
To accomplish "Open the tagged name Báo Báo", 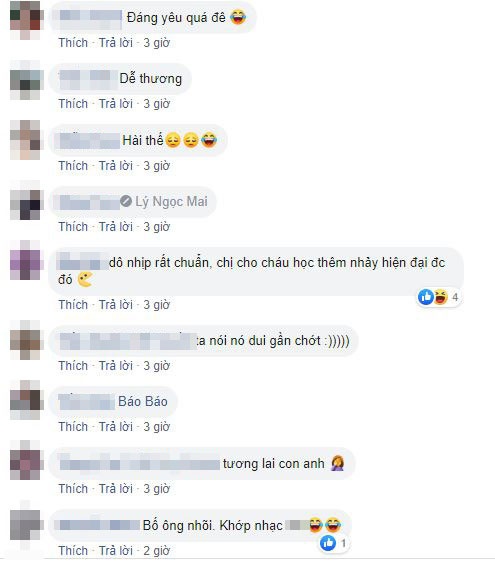I will click(x=143, y=401).
